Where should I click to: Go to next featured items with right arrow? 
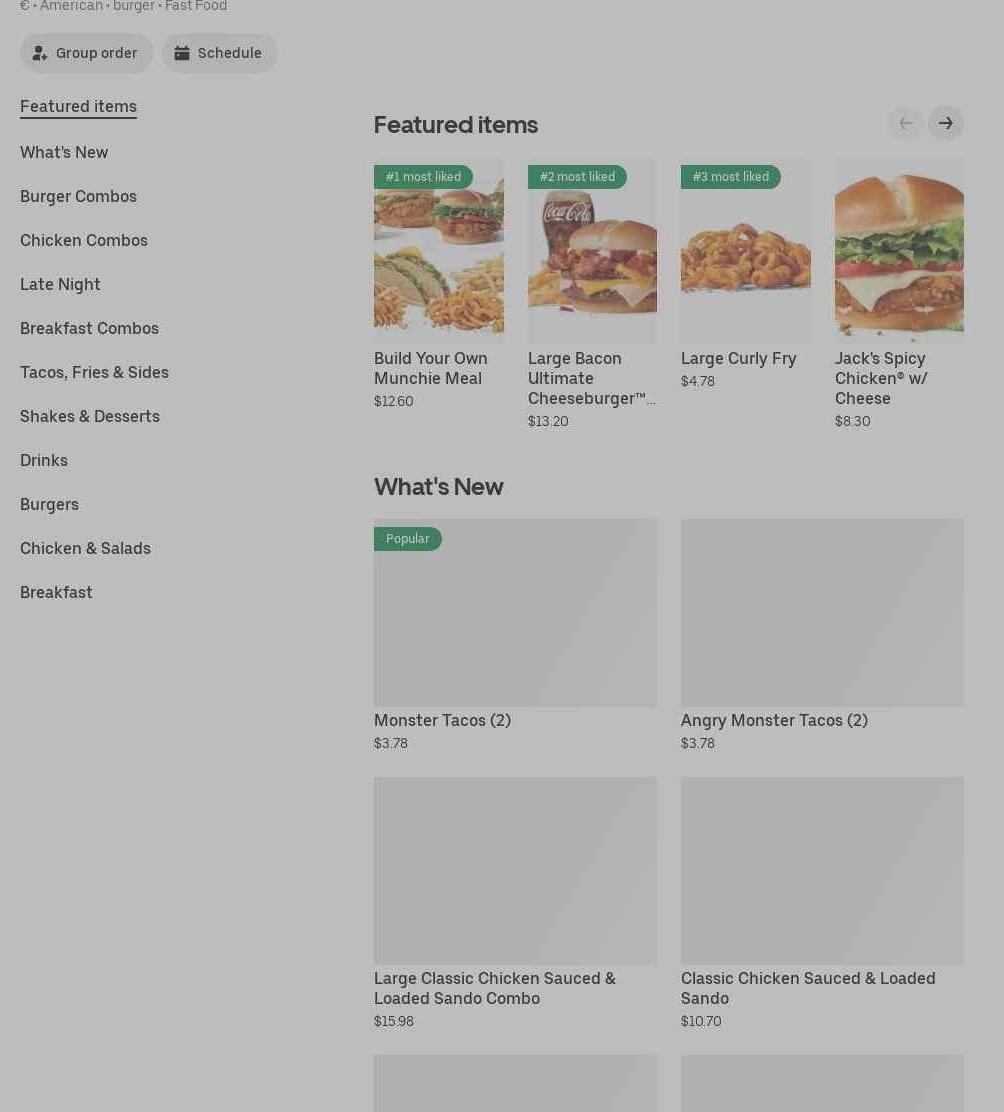click(x=946, y=123)
